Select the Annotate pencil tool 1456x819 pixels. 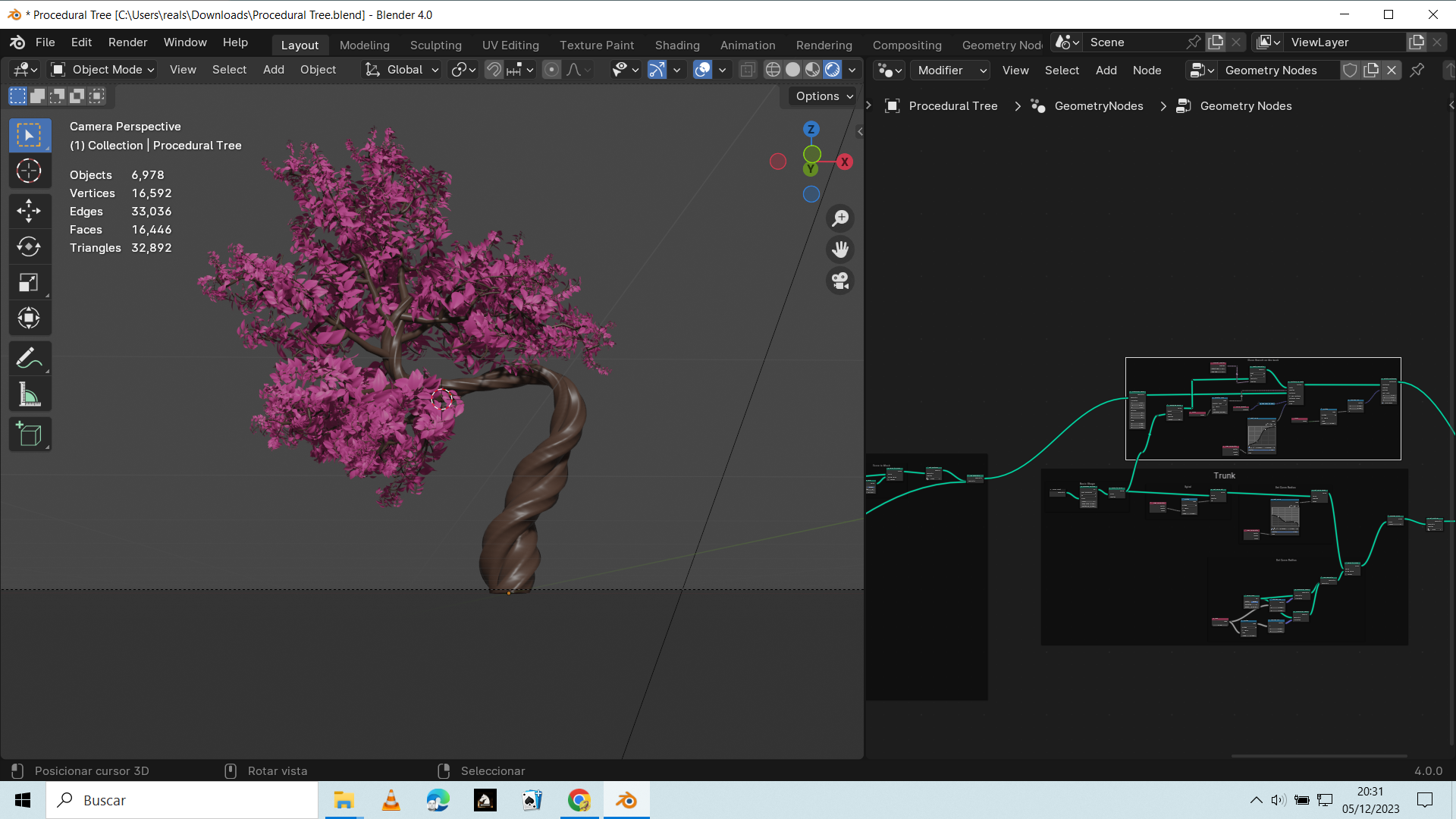29,358
